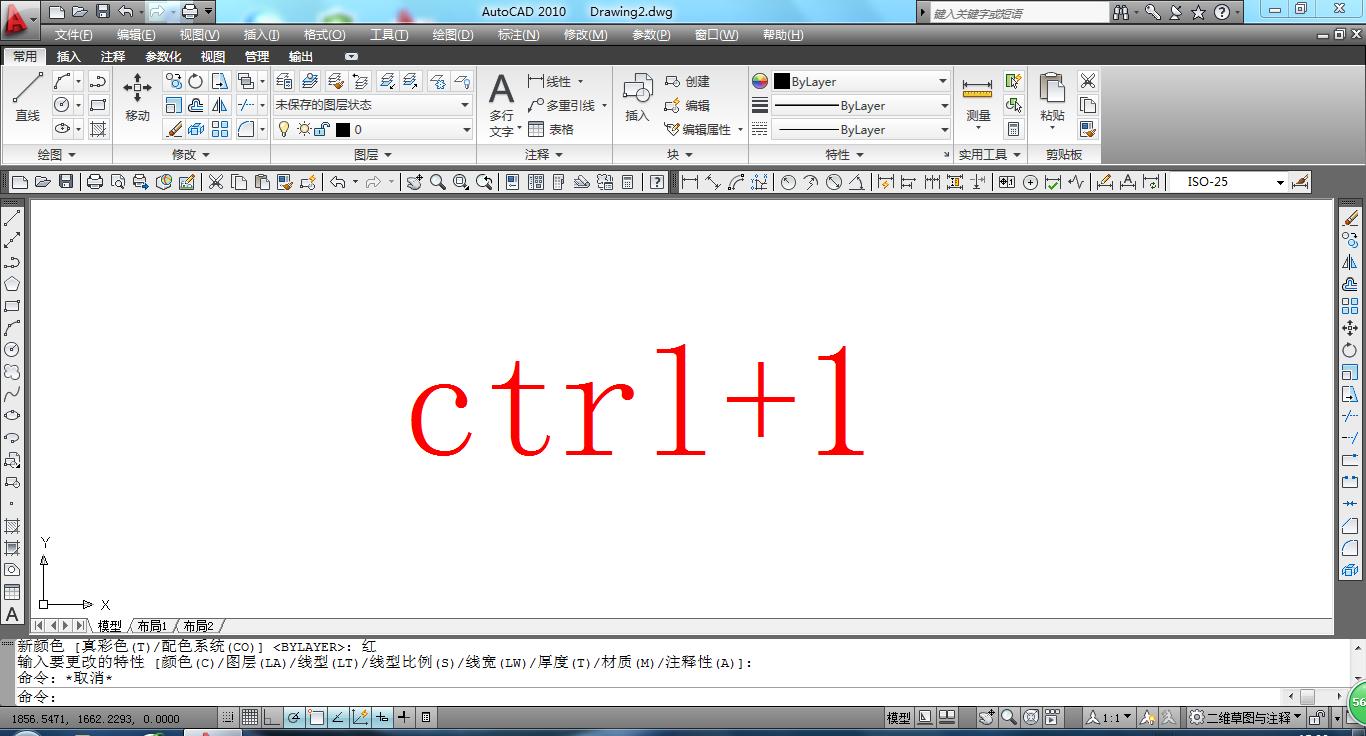This screenshot has height=736, width=1366.
Task: Open the 工具(T) menu
Action: coord(389,35)
